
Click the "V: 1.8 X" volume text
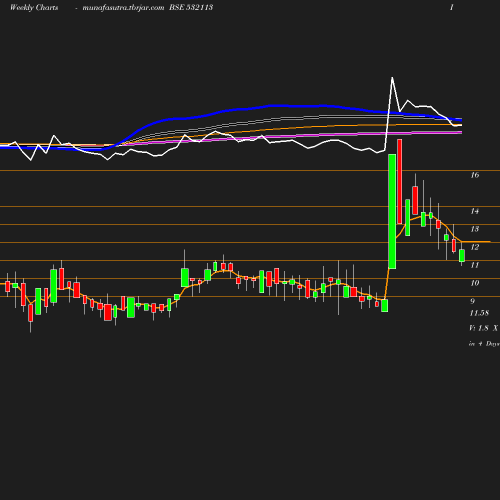pos(483,328)
